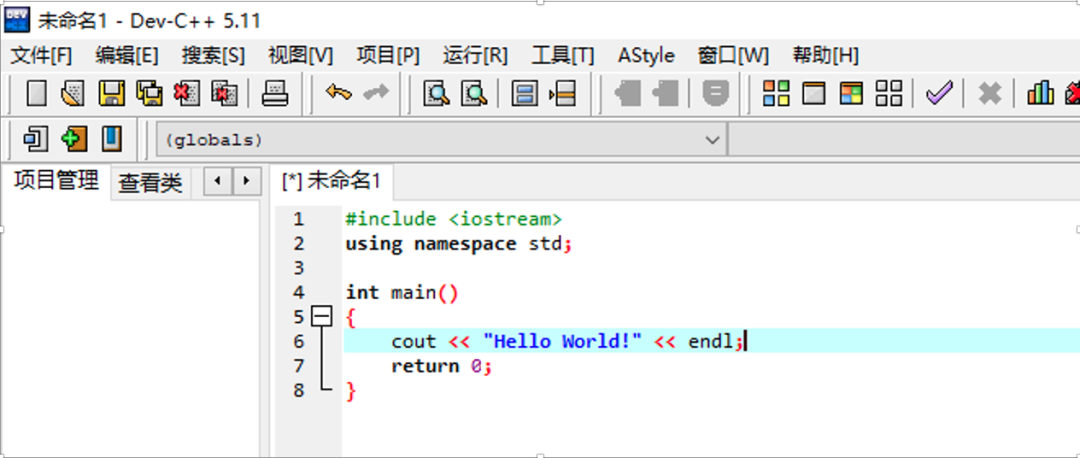Click the #include <iostream> code line

point(453,220)
